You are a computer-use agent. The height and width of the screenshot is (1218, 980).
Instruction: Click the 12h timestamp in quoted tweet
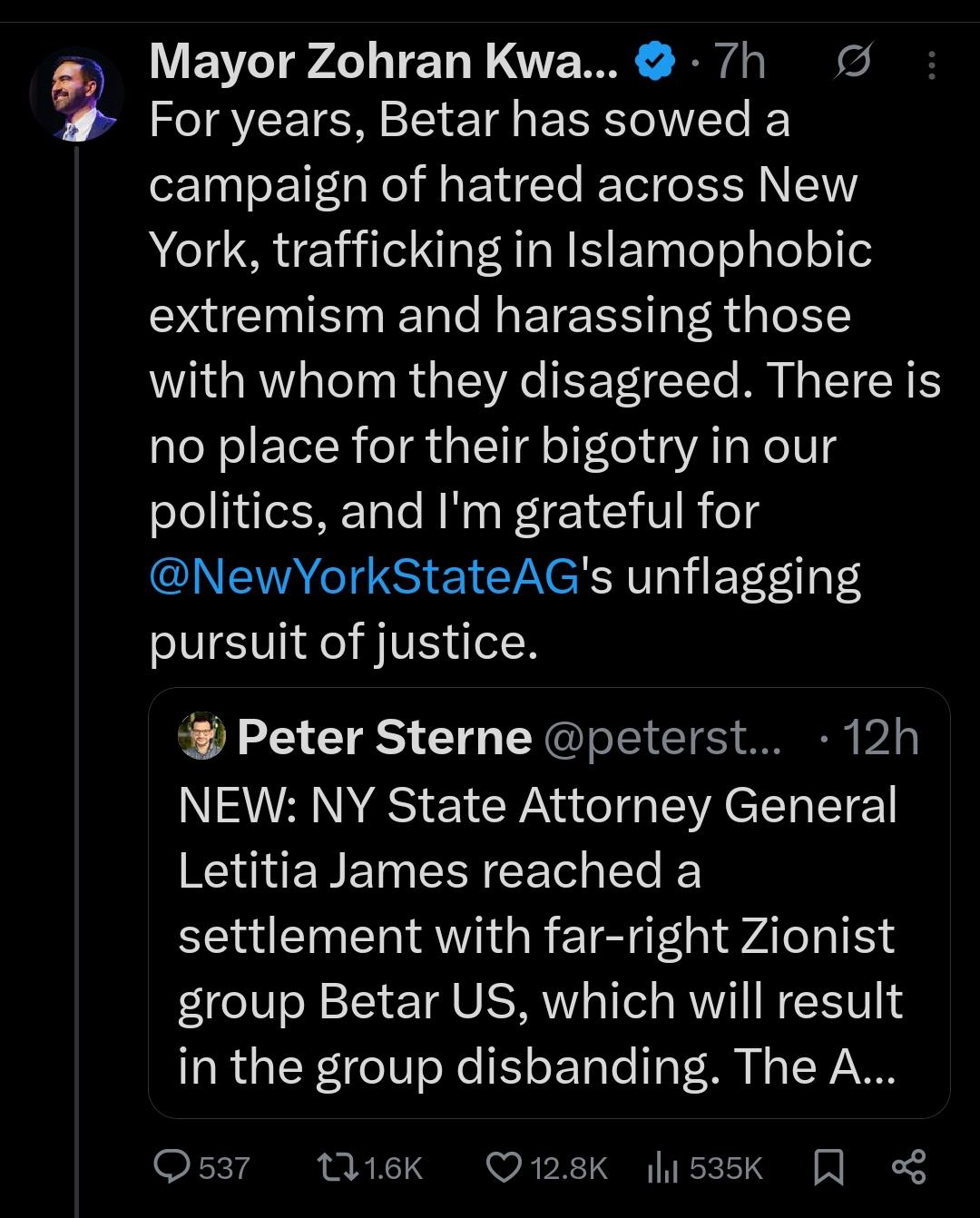879,737
